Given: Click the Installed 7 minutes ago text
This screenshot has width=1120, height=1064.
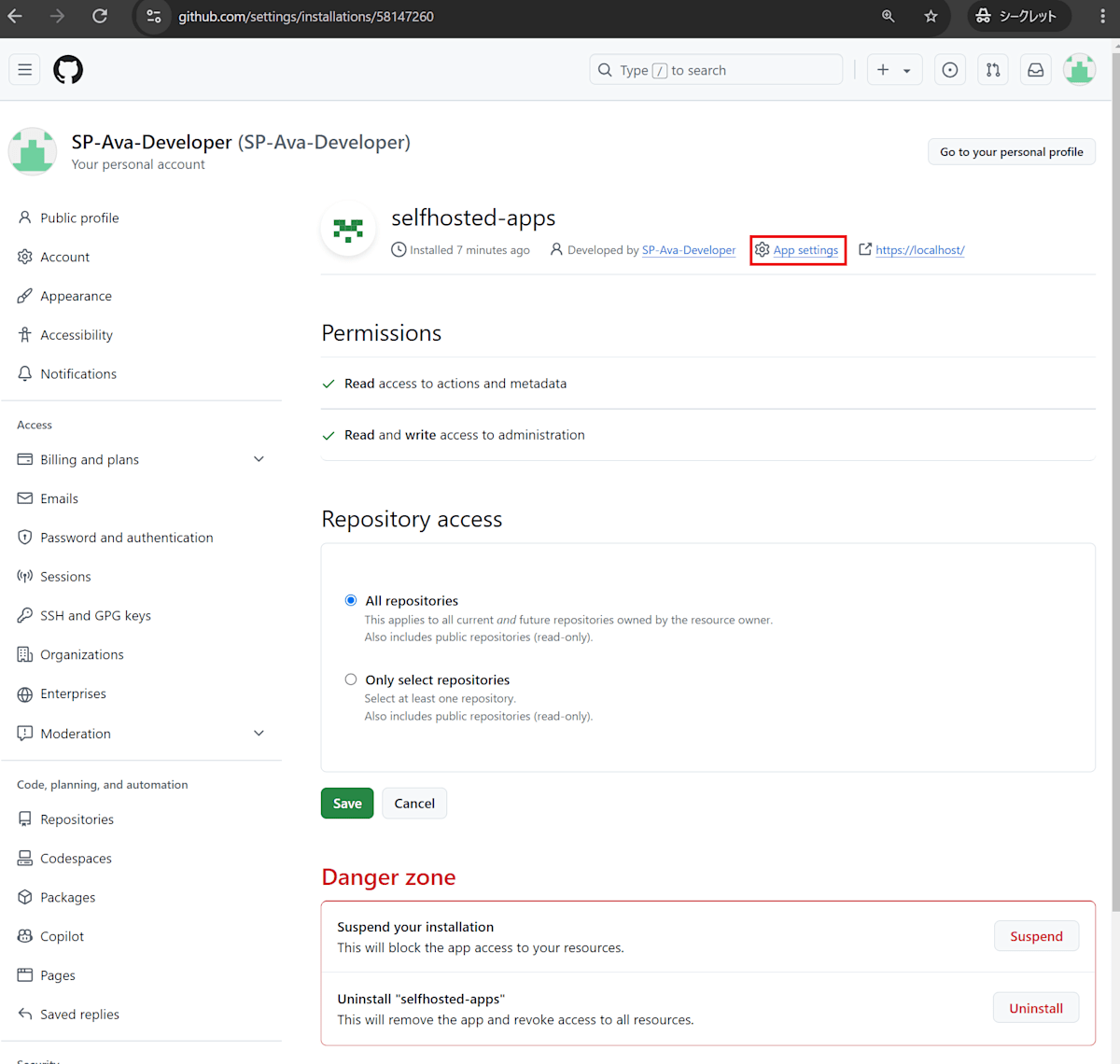Looking at the screenshot, I should (469, 250).
